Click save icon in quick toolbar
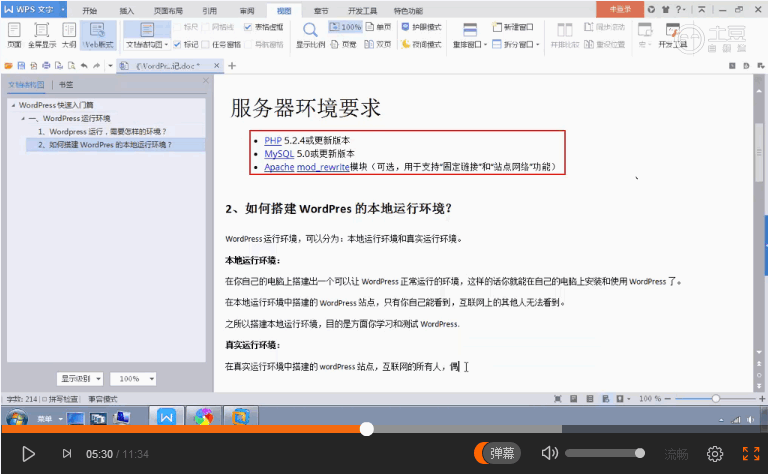 click(x=21, y=66)
